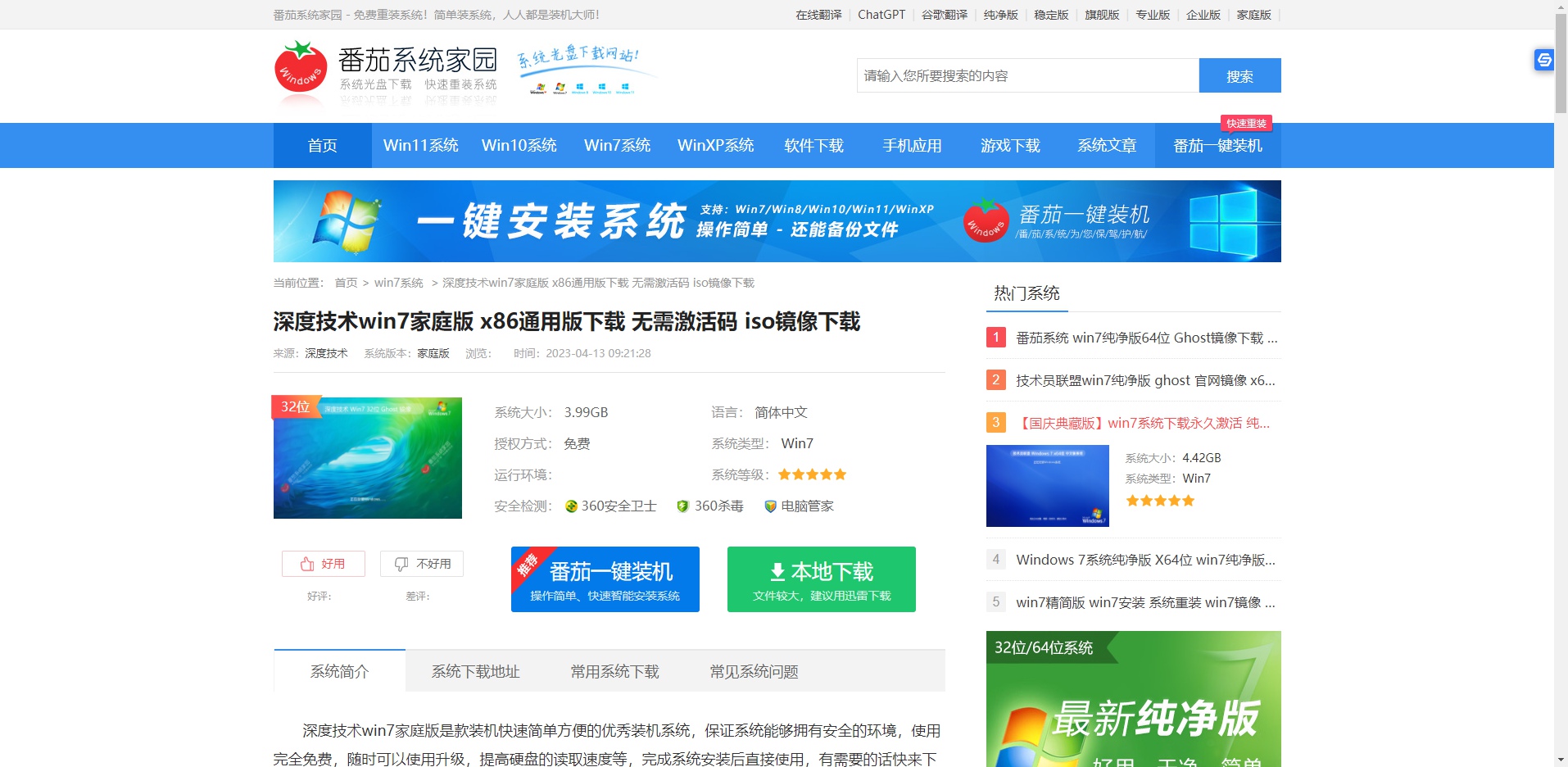Open Win7系统 in the navigation bar
Image resolution: width=1568 pixels, height=767 pixels.
pyautogui.click(x=618, y=146)
